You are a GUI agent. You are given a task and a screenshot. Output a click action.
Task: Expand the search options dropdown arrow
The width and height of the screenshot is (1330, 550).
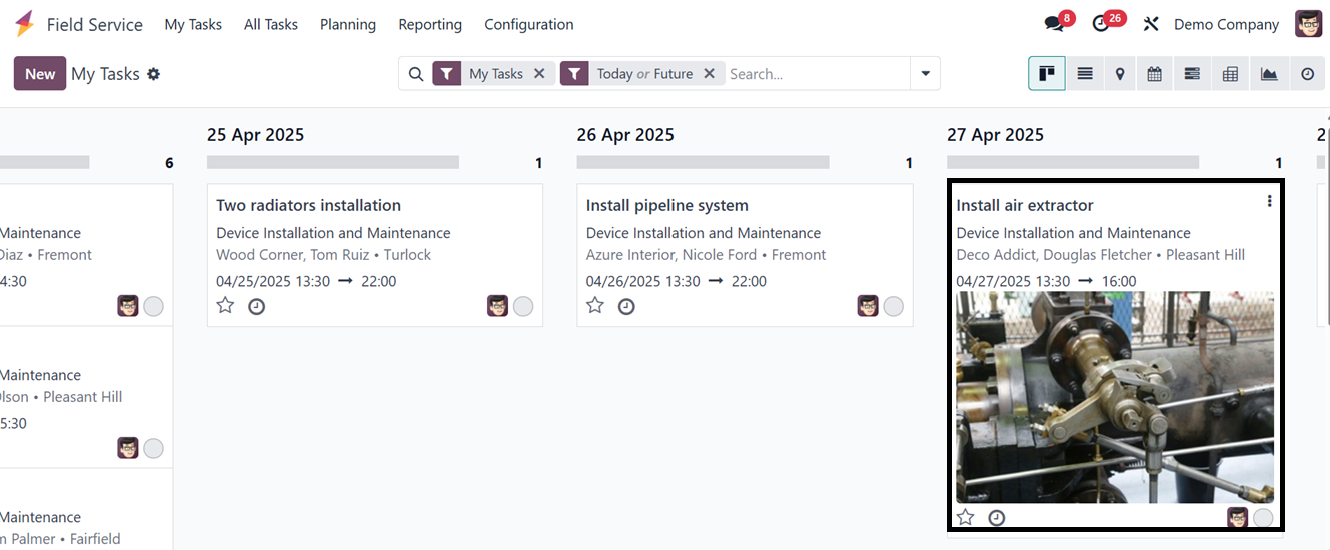point(925,74)
